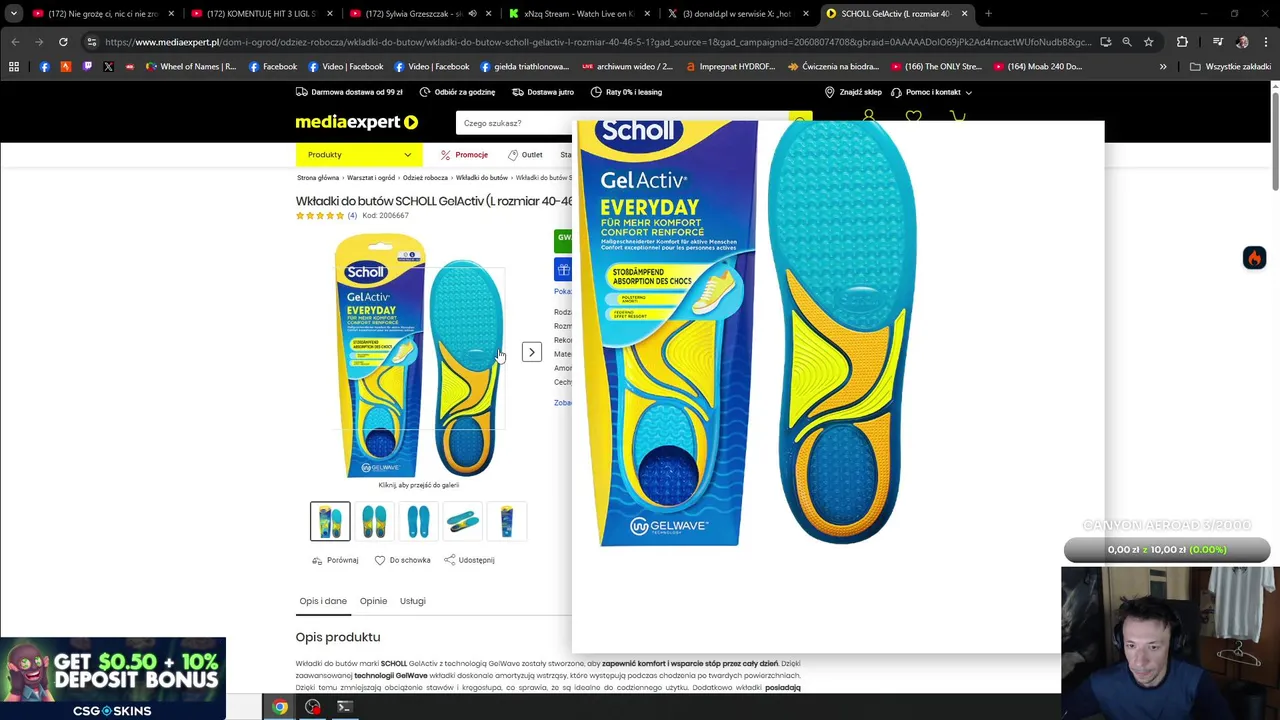
Task: Show next product image with the arrow
Action: coord(532,352)
